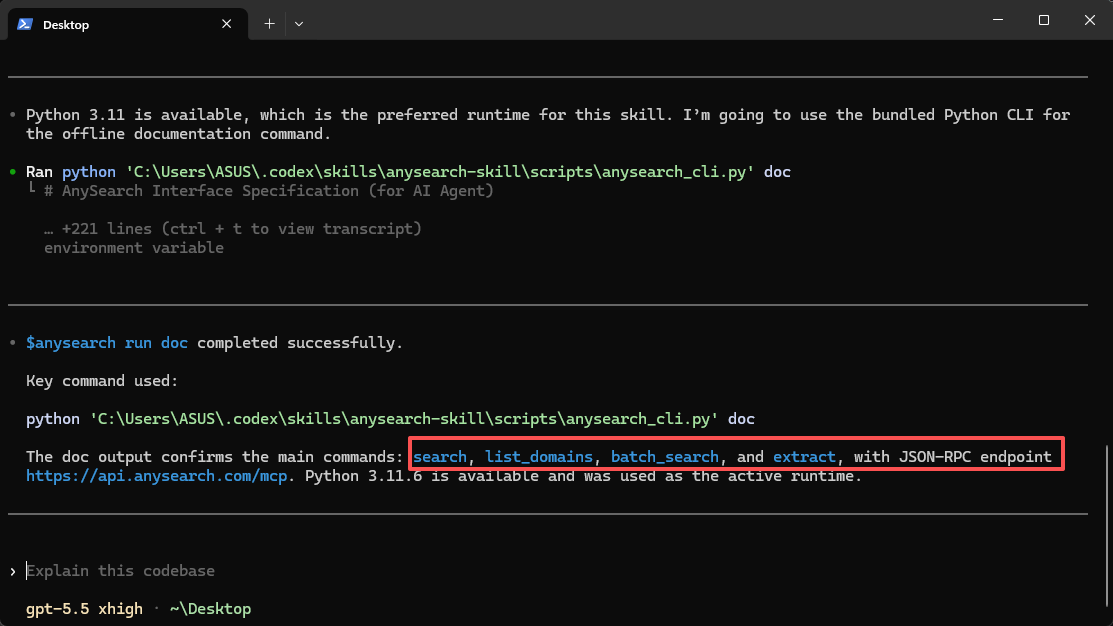Click the 'search' command text
Screen dimensions: 1113x626
[440, 456]
